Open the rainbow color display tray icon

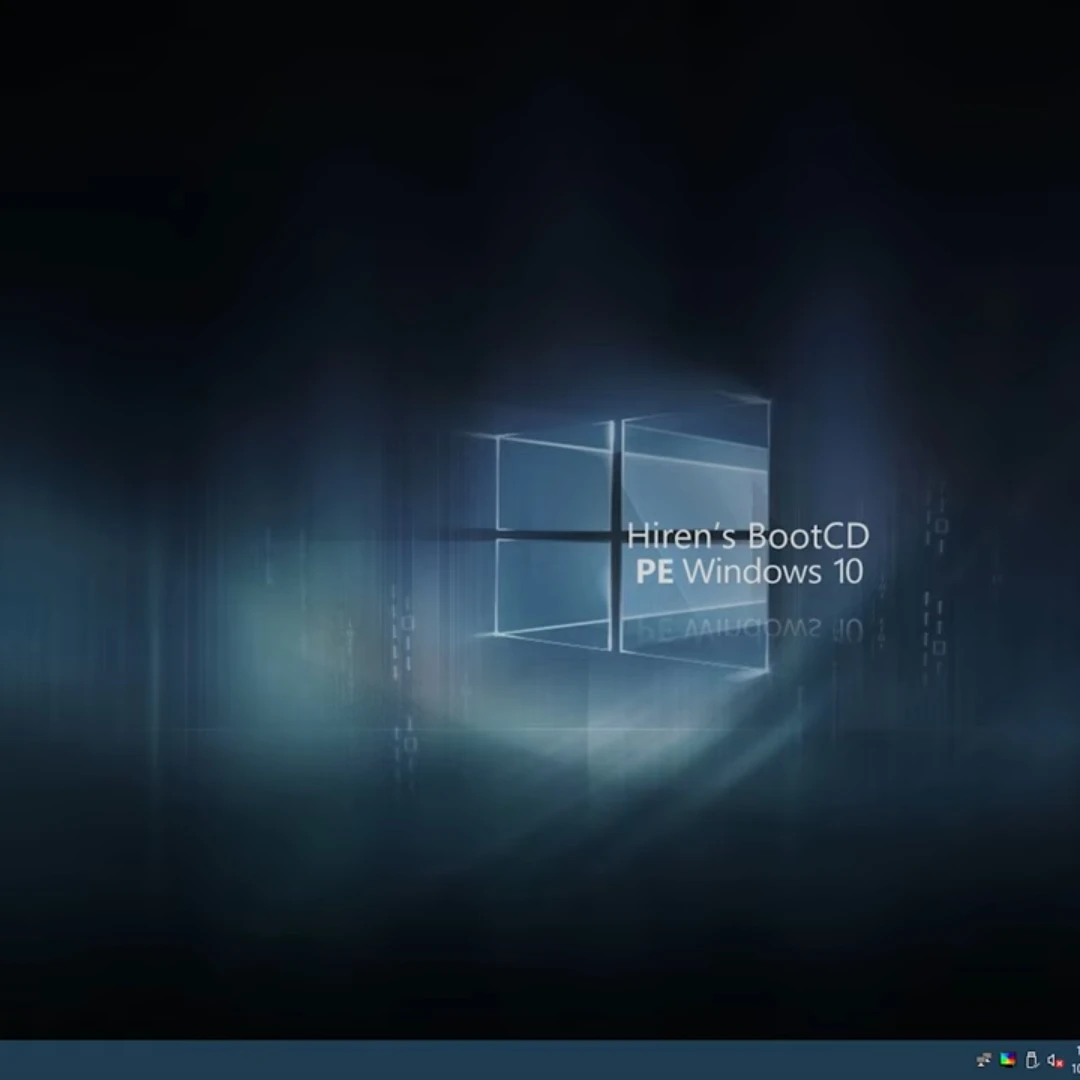(x=1008, y=1059)
